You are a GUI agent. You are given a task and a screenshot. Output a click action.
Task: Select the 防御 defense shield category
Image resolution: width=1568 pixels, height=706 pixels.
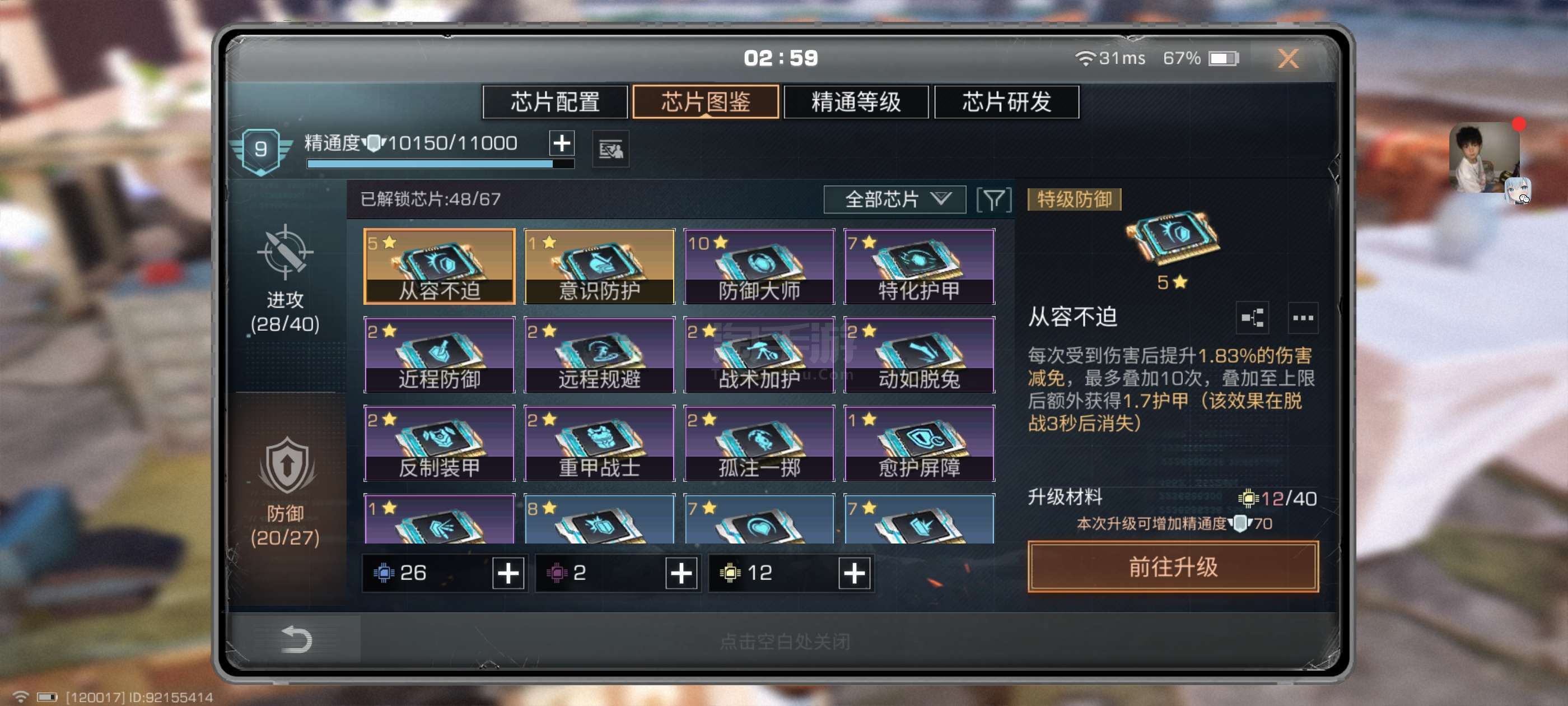[x=285, y=491]
